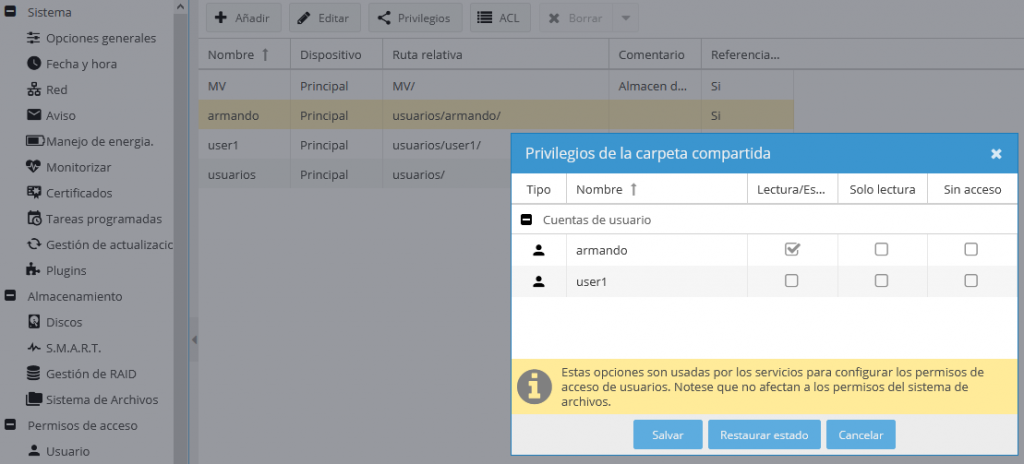This screenshot has height=464, width=1024.
Task: Open Fecha y hora clock icon
Action: click(34, 64)
